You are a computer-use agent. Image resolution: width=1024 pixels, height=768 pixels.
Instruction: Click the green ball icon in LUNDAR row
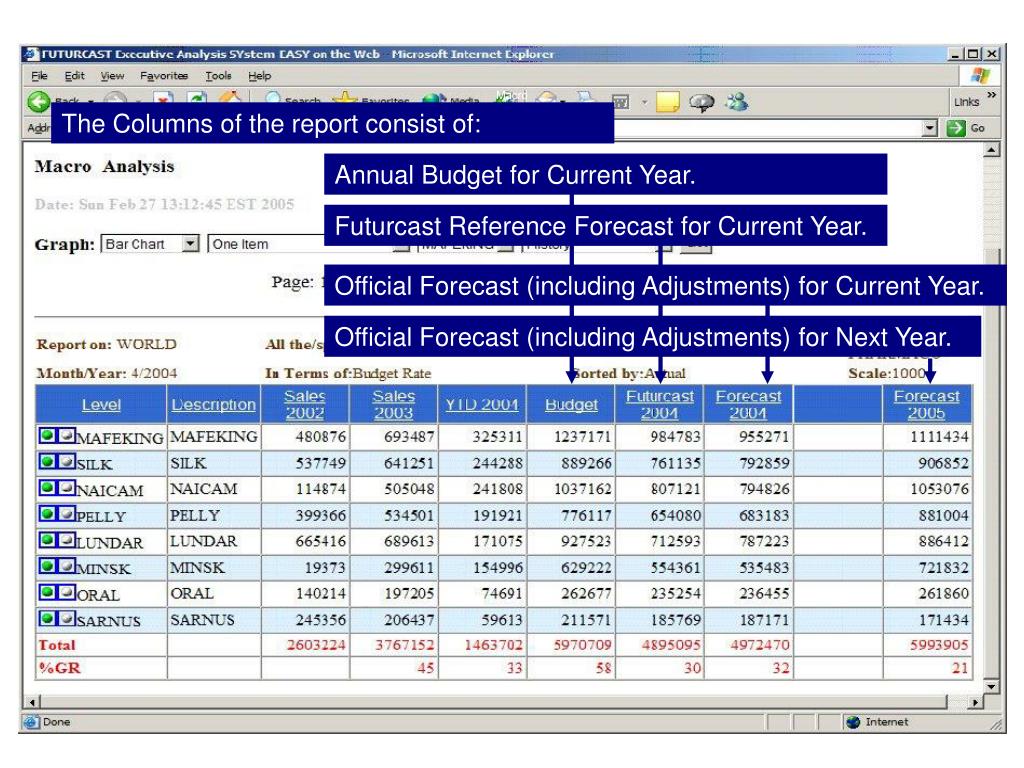pos(48,540)
